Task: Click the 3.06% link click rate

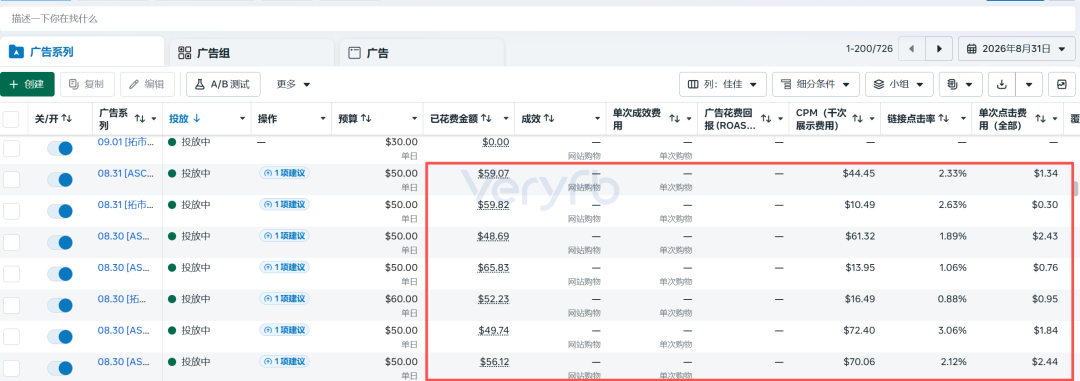Action: (x=953, y=330)
